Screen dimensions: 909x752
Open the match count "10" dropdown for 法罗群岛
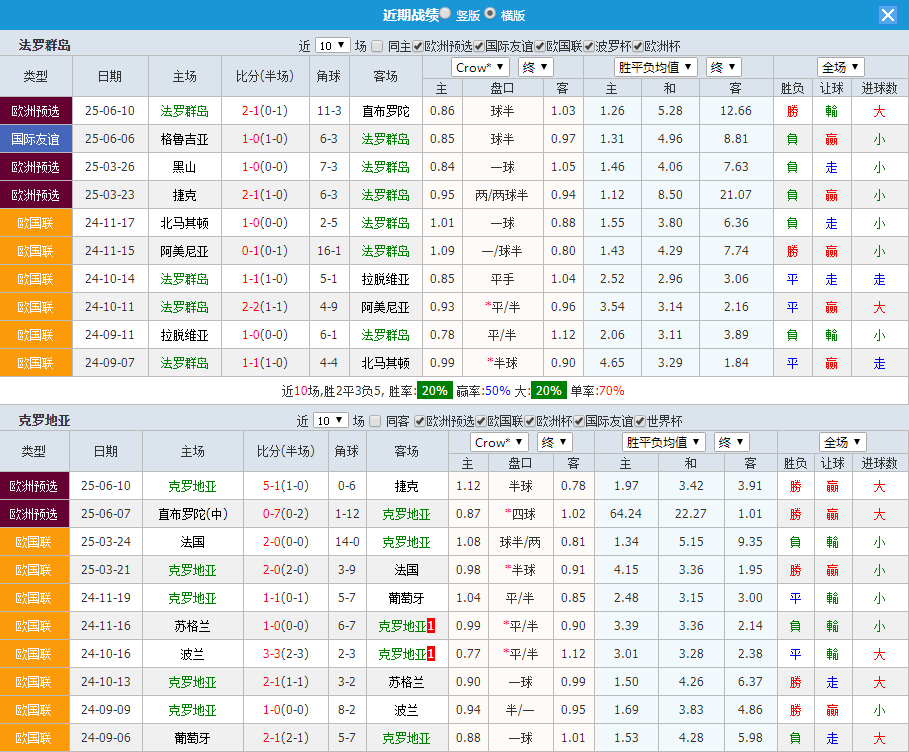[331, 45]
